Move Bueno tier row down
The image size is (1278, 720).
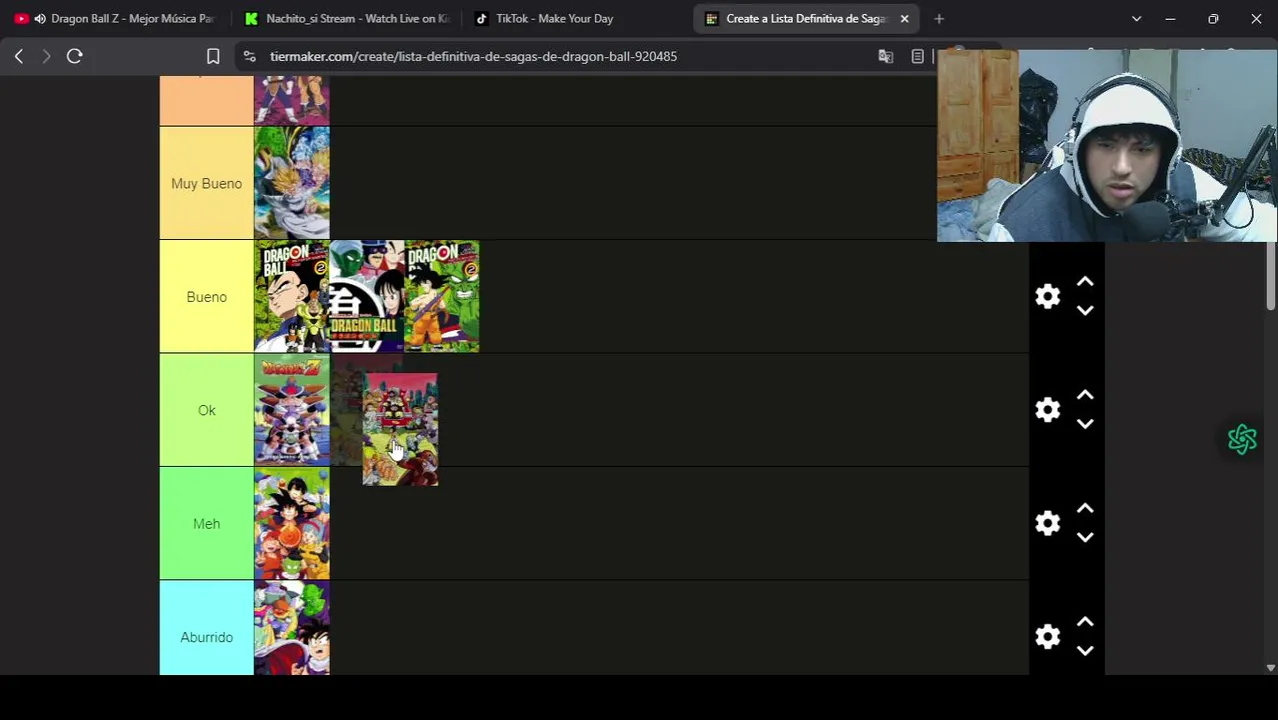coord(1085,311)
